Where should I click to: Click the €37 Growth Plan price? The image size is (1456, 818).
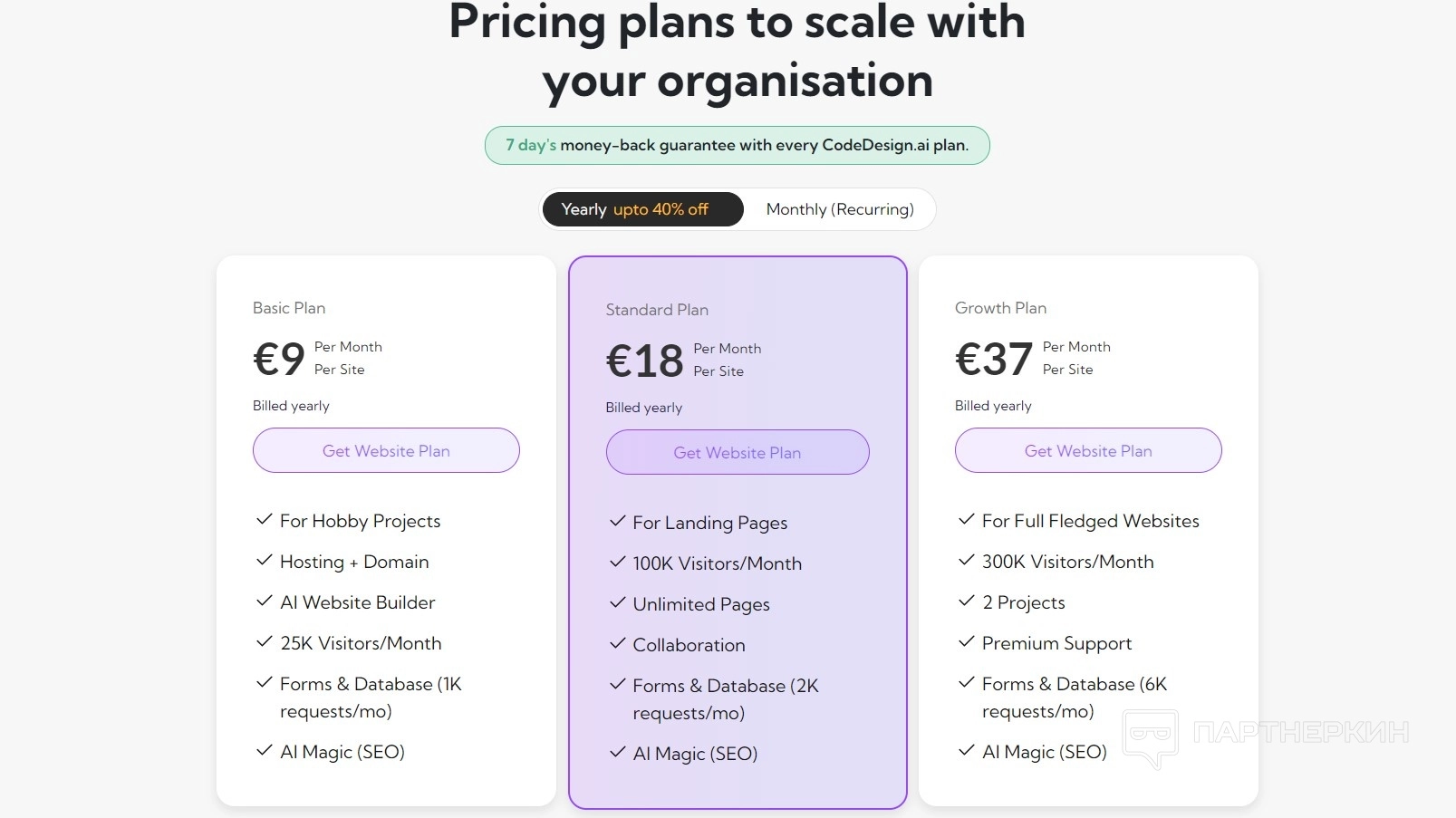tap(994, 359)
